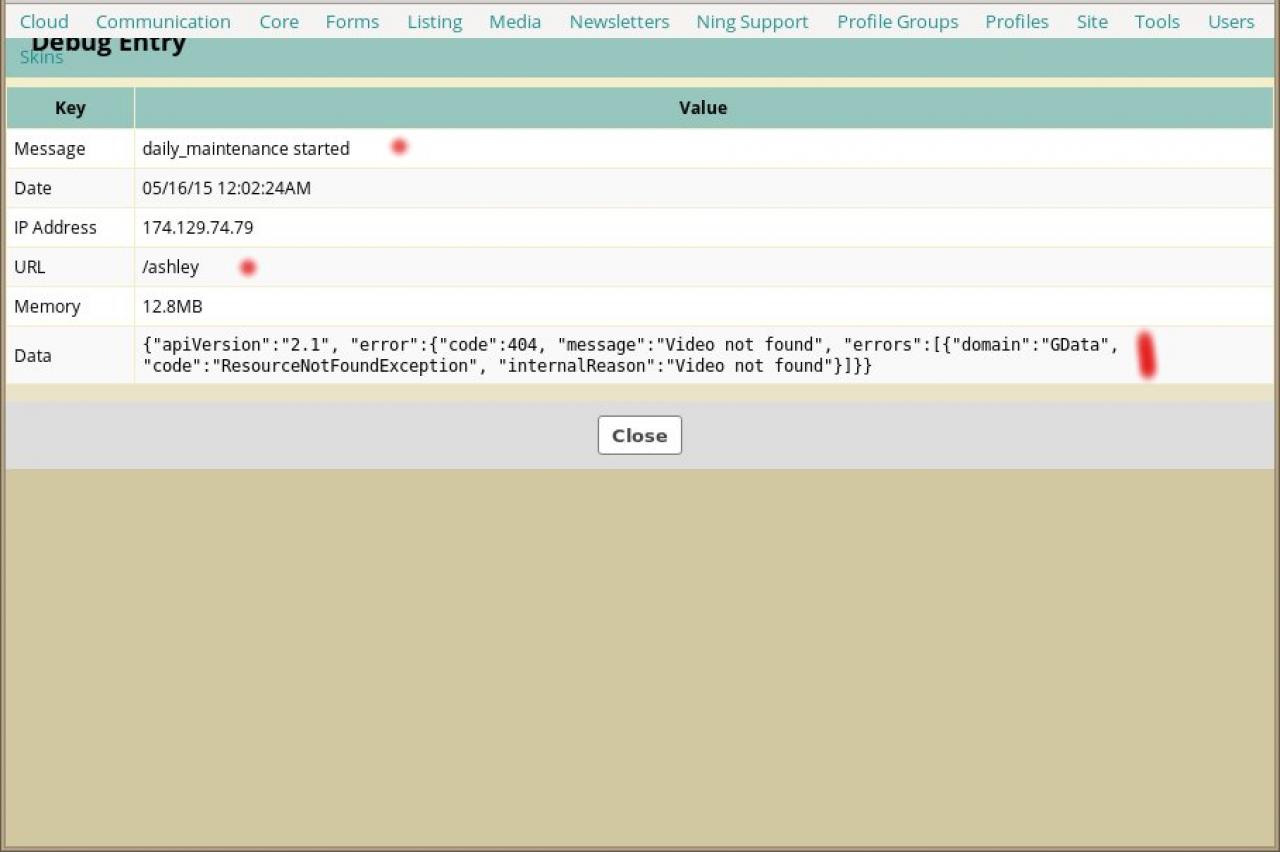Open the Cloud menu

(x=44, y=22)
